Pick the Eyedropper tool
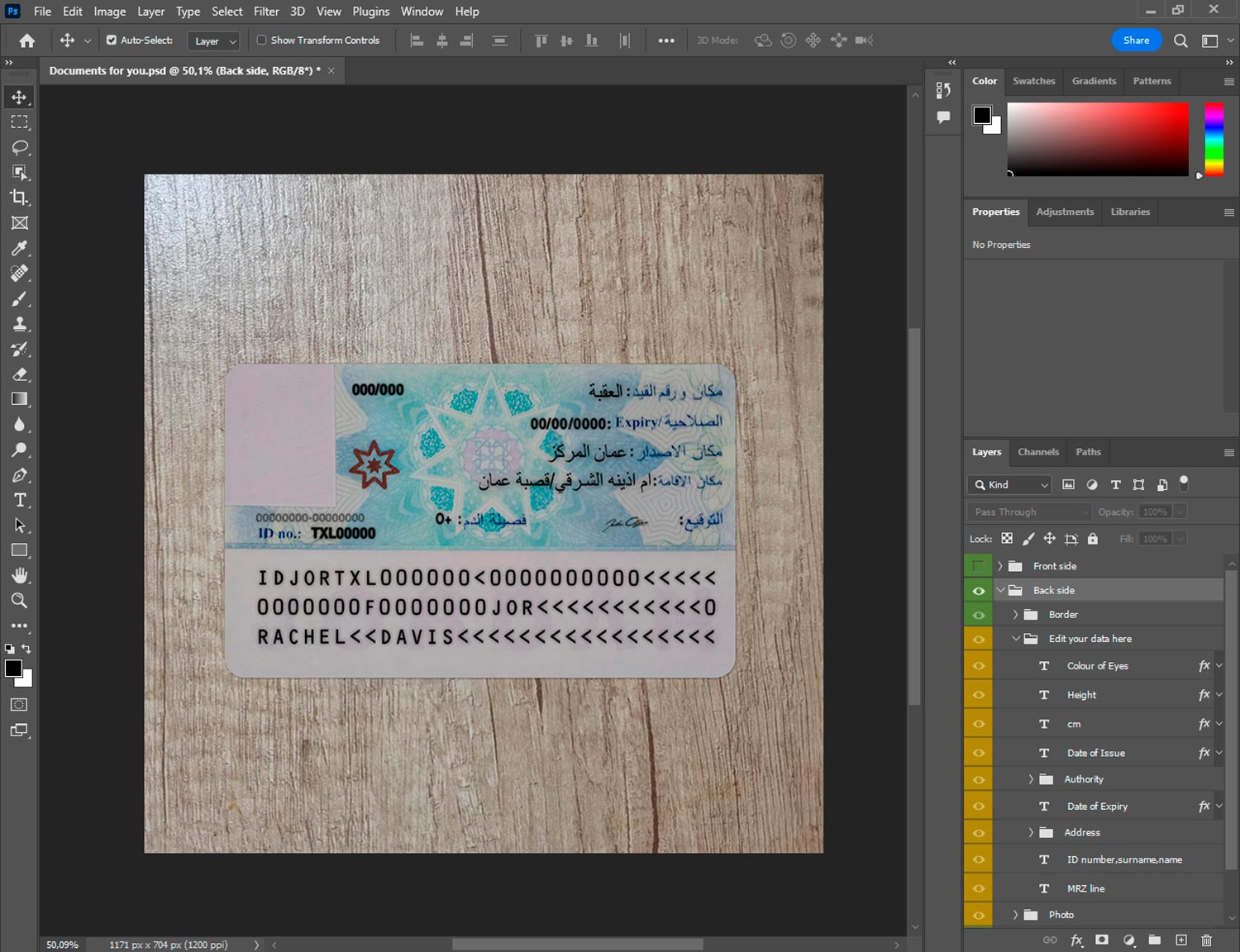The image size is (1240, 952). (20, 248)
